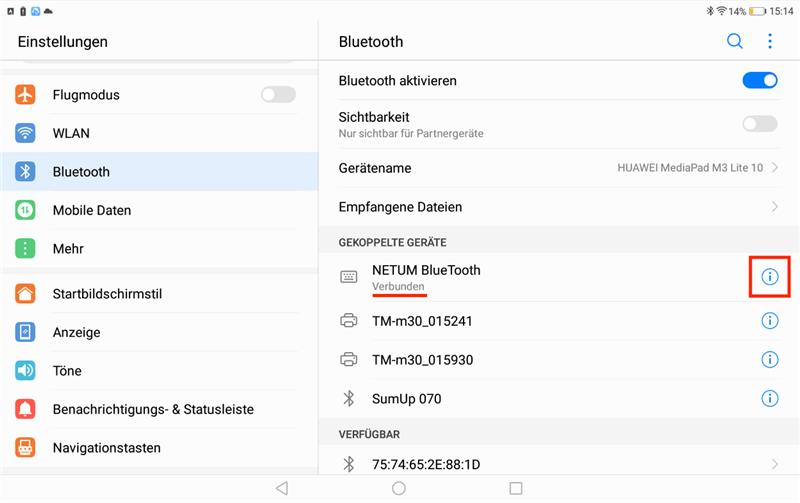800x503 pixels.
Task: Open Bluetooth search magnifier icon
Action: [x=735, y=41]
